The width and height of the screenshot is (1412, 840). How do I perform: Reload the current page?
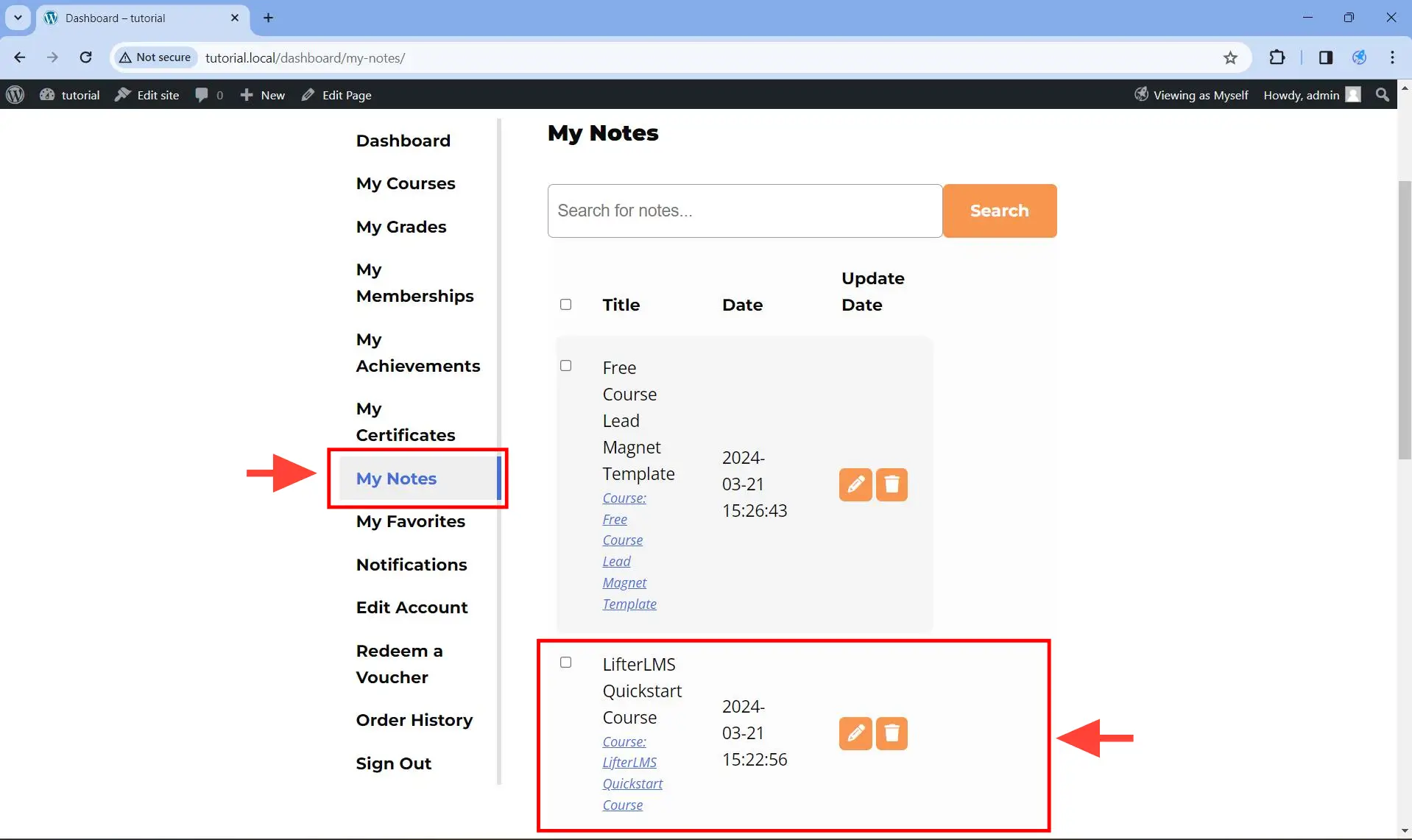(86, 57)
